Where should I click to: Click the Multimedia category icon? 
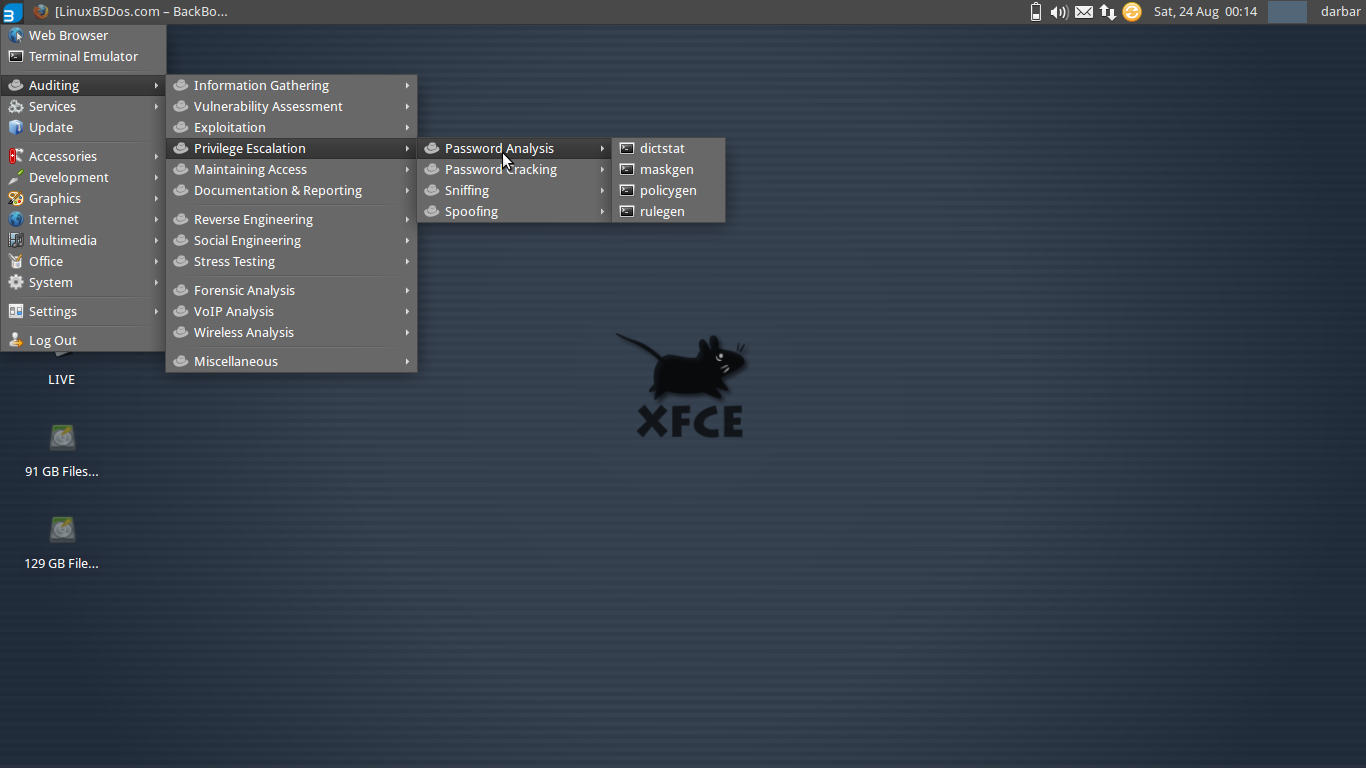click(x=15, y=240)
